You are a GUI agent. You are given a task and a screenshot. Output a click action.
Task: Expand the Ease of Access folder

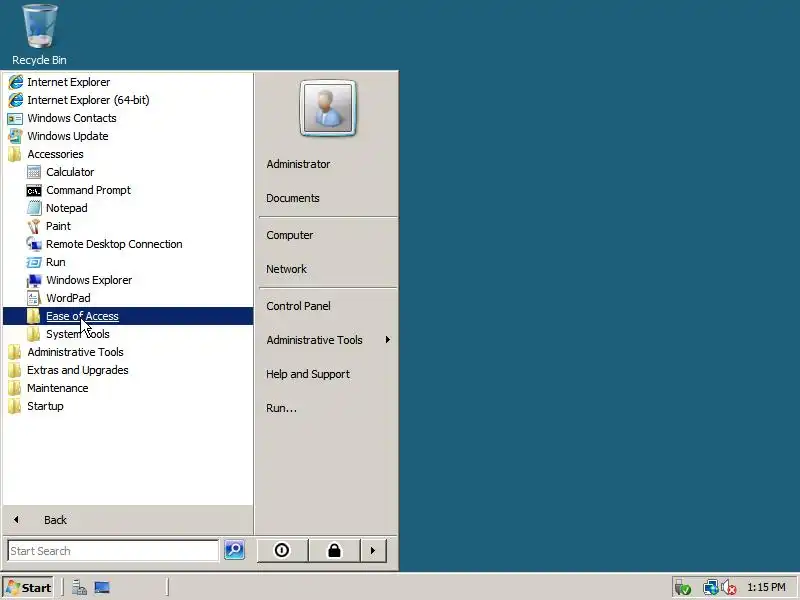click(x=128, y=316)
